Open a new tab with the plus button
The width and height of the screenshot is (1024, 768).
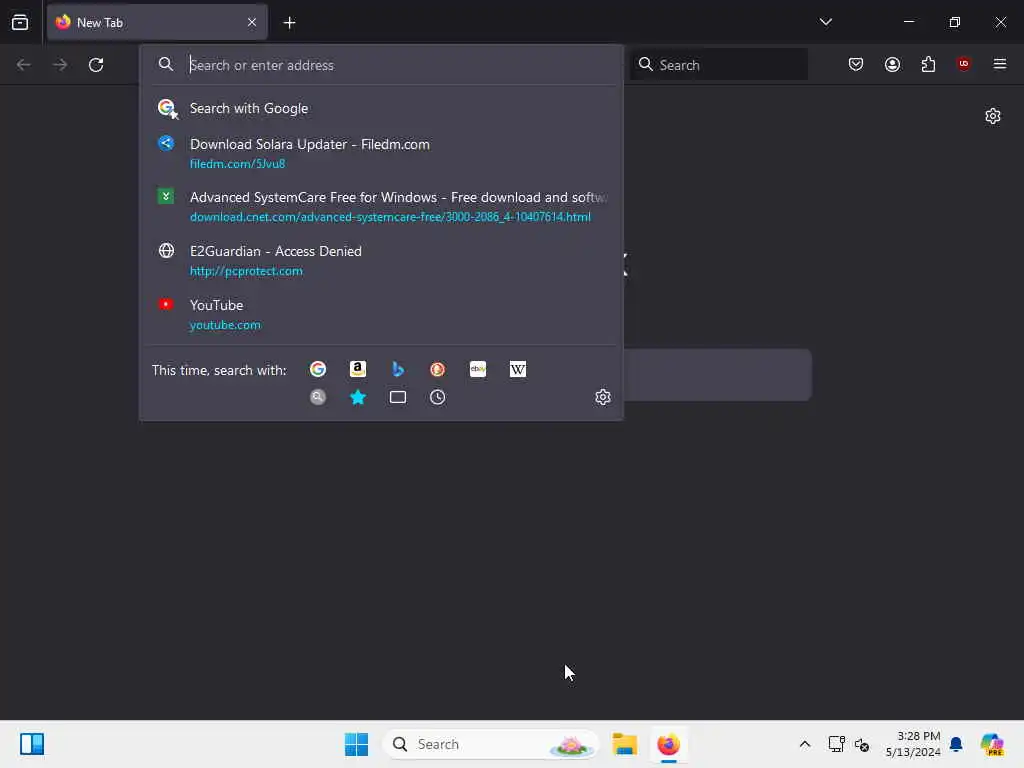pos(289,23)
